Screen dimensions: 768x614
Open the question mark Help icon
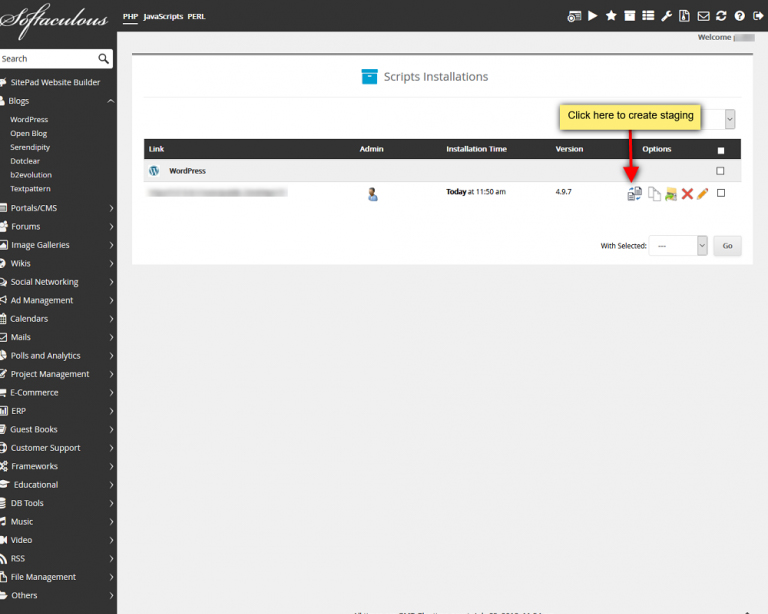pyautogui.click(x=740, y=16)
